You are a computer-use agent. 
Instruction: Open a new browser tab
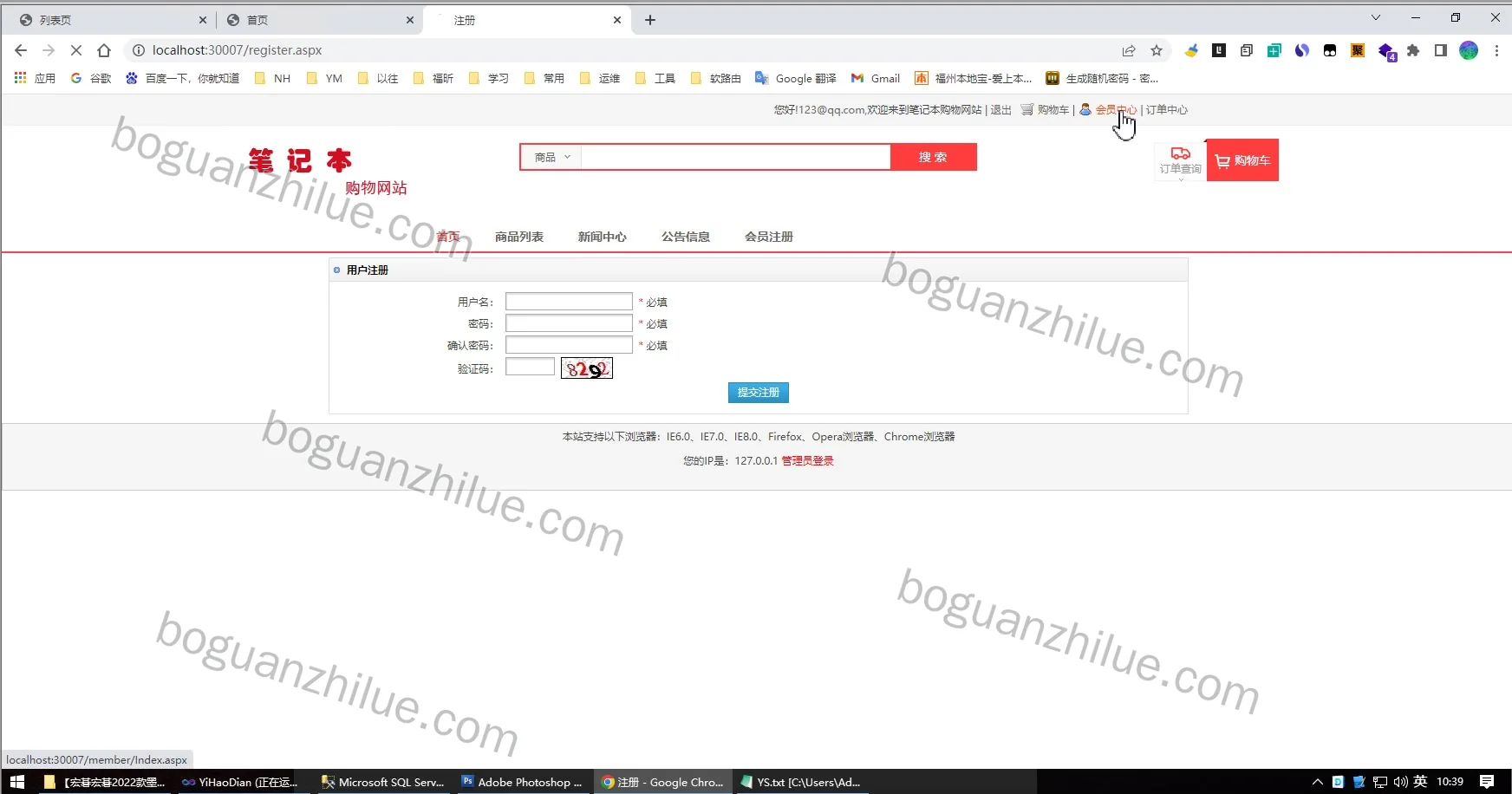[x=650, y=20]
